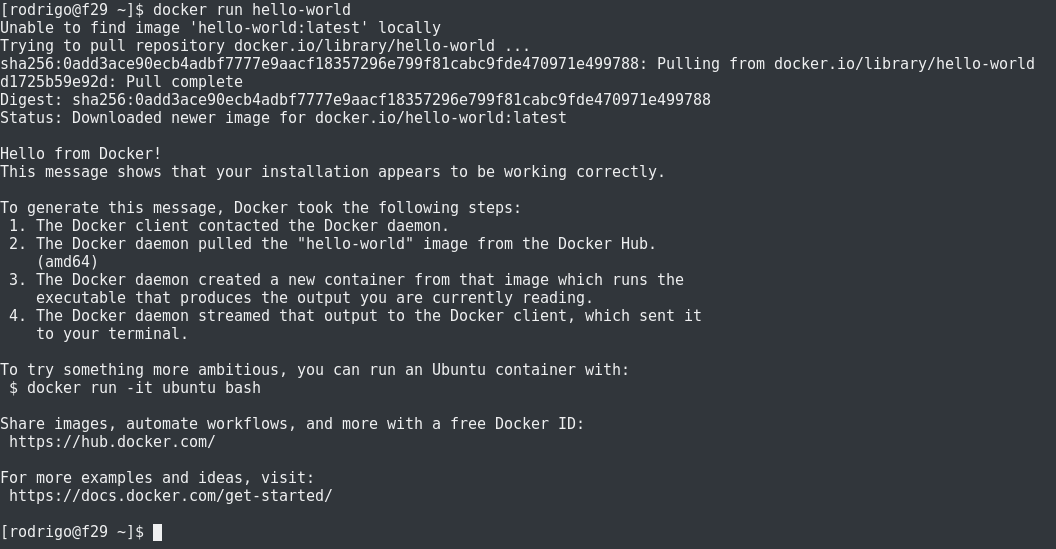Click the 'Trying to pull repository' line
The height and width of the screenshot is (549, 1056).
pyautogui.click(x=265, y=46)
